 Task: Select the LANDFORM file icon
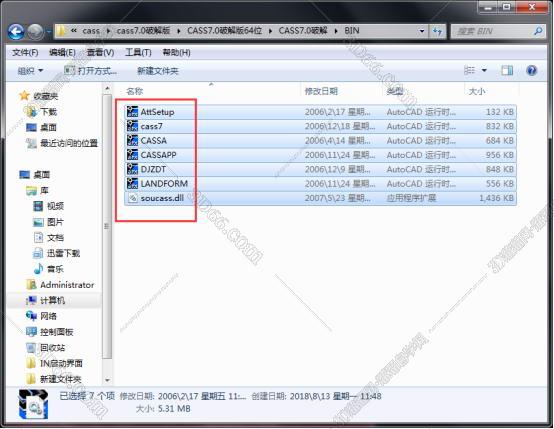[132, 184]
